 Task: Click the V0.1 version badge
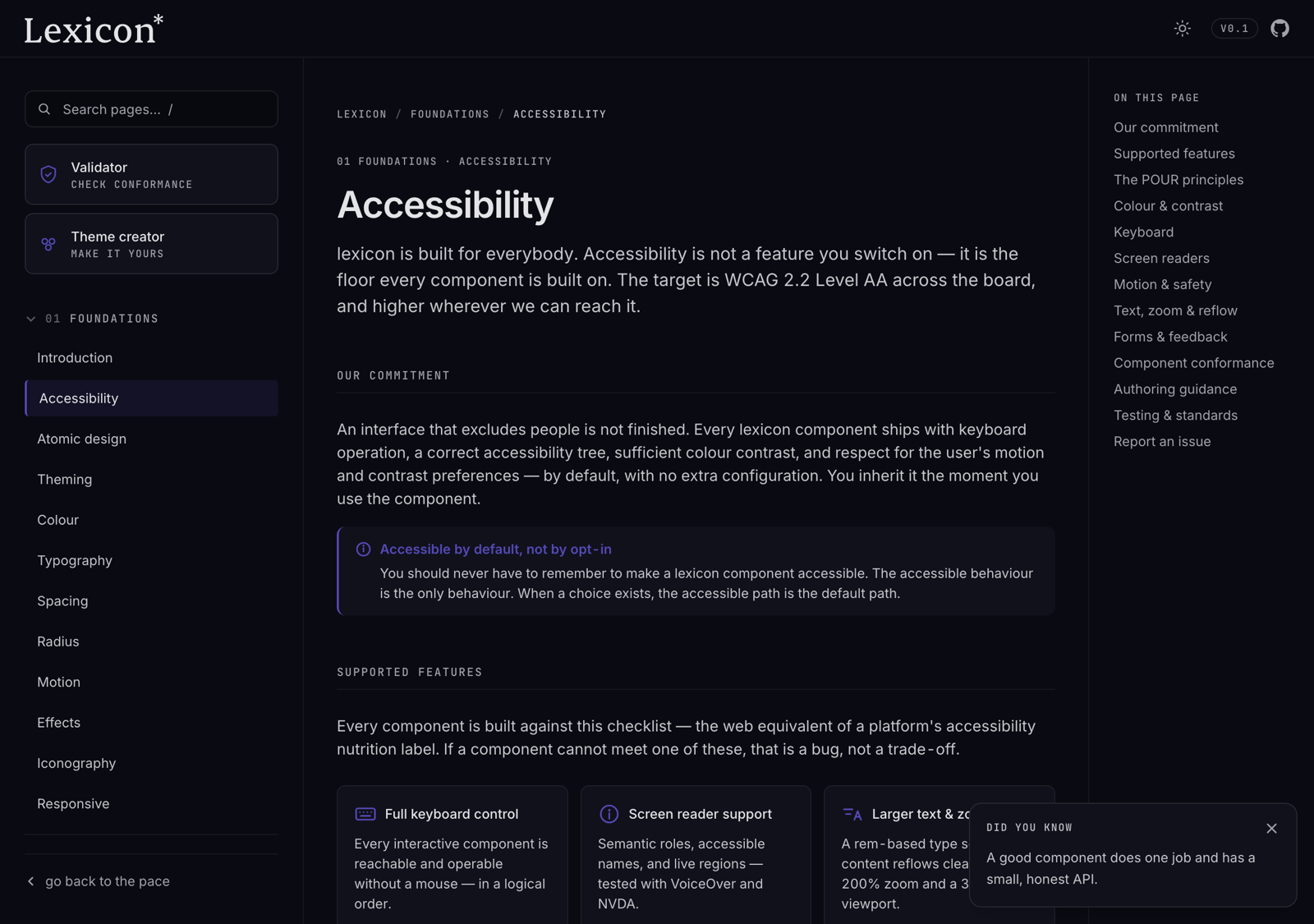click(x=1234, y=29)
